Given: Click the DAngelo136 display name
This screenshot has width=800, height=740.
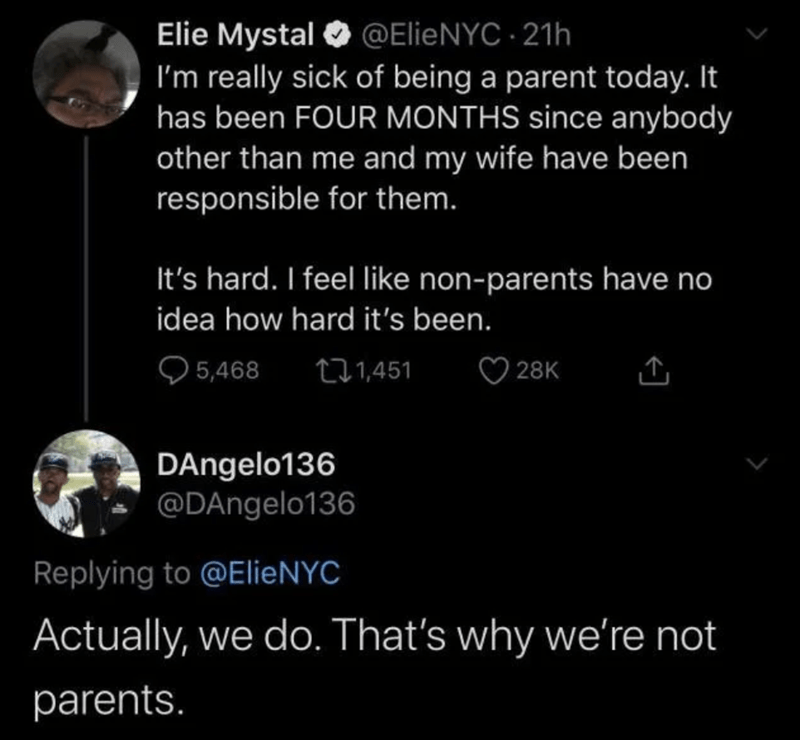Looking at the screenshot, I should point(246,464).
